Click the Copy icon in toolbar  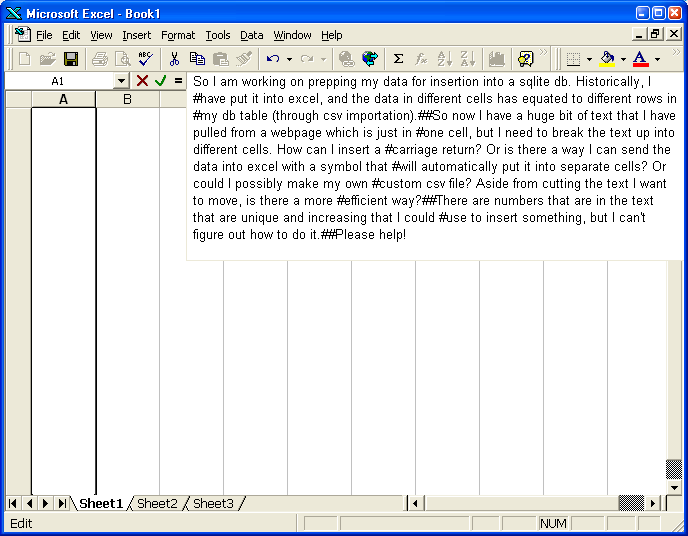click(197, 59)
